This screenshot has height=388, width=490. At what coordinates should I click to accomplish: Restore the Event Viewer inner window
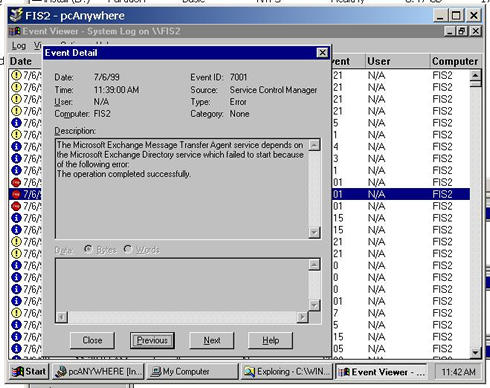(x=462, y=31)
